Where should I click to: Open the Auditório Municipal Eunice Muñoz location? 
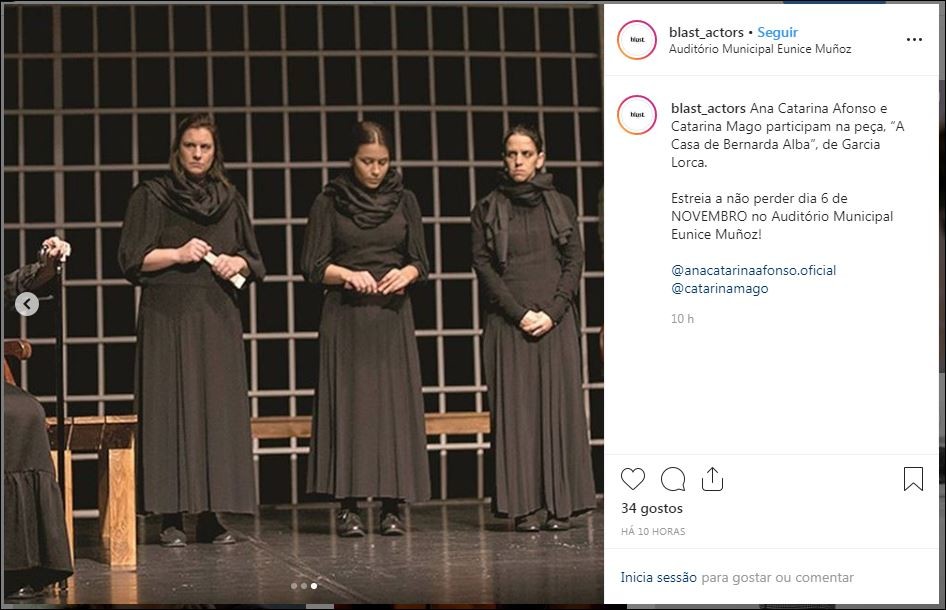point(760,49)
